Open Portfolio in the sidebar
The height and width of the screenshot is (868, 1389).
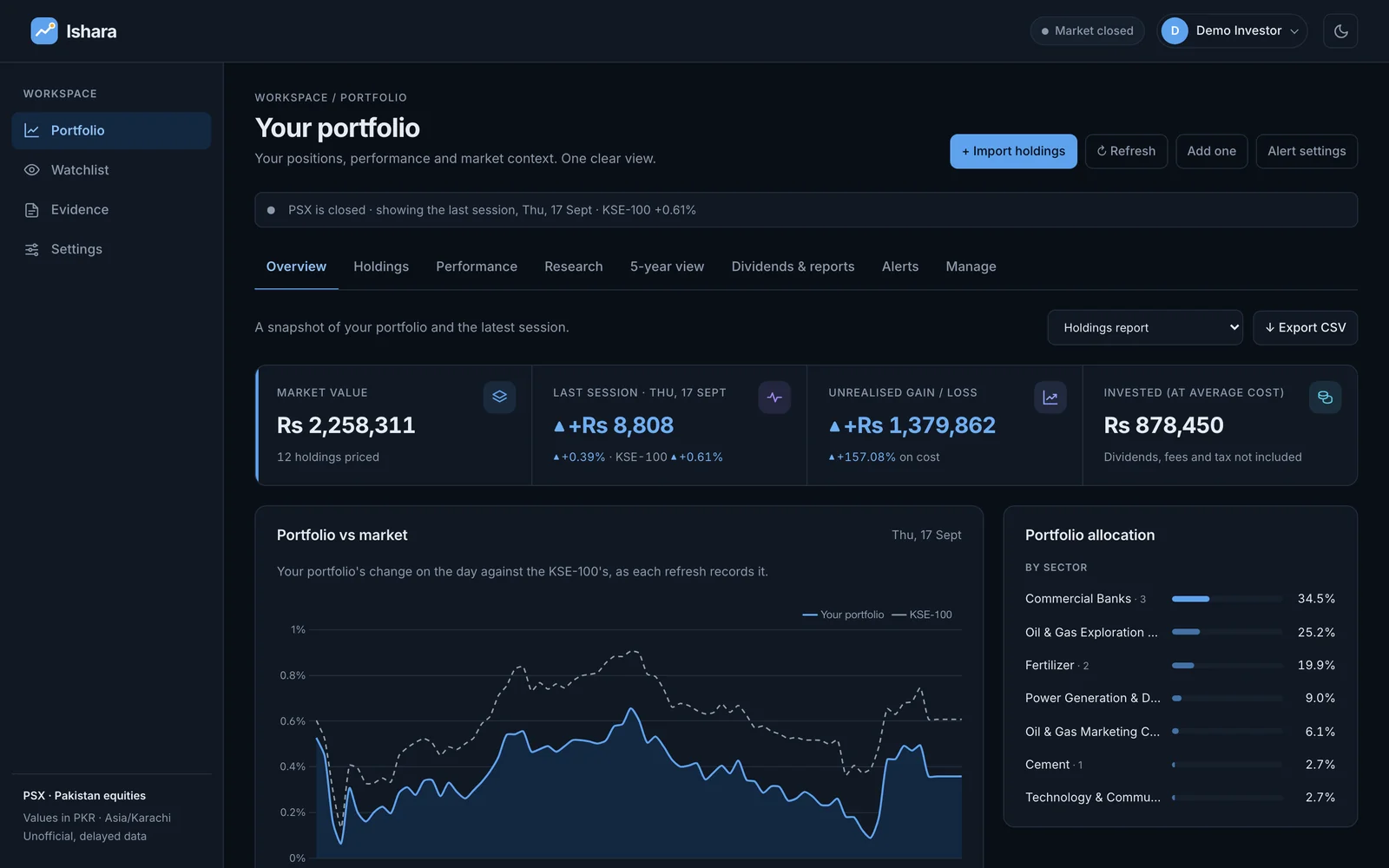click(x=111, y=130)
